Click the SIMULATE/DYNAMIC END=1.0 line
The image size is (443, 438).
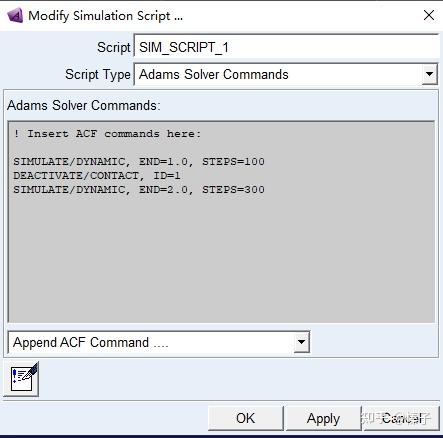coord(139,162)
